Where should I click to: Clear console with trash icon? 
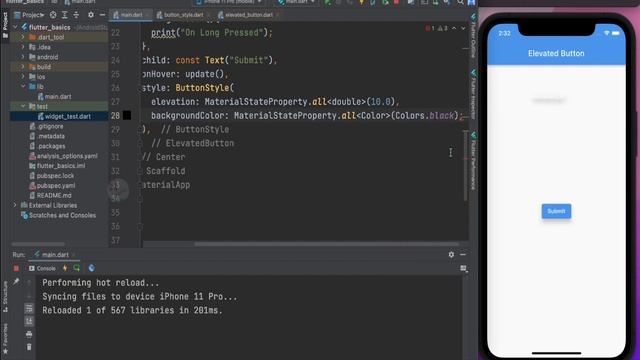pyautogui.click(x=29, y=347)
